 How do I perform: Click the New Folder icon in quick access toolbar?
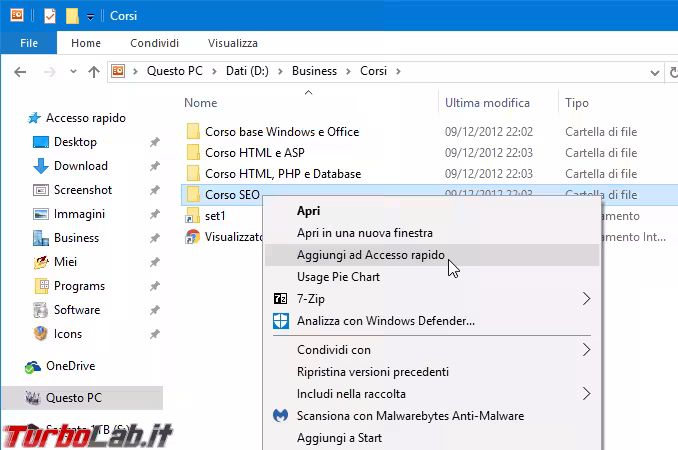click(x=72, y=16)
